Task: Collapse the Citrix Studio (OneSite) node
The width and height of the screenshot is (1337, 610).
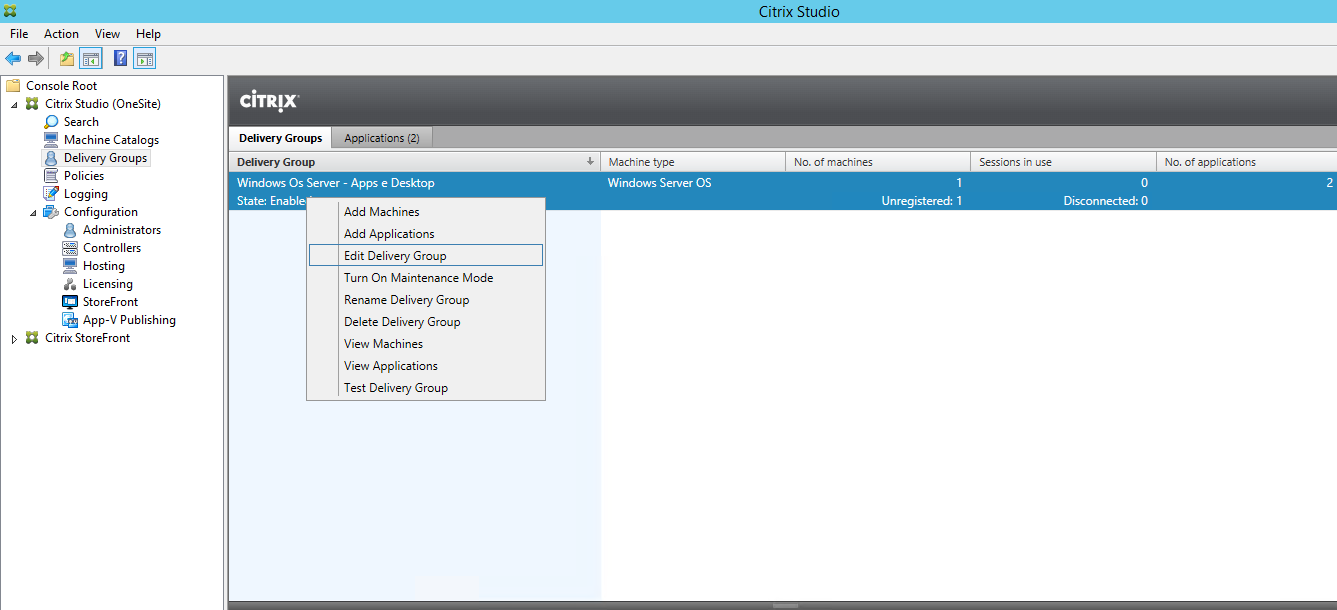Action: [15, 104]
